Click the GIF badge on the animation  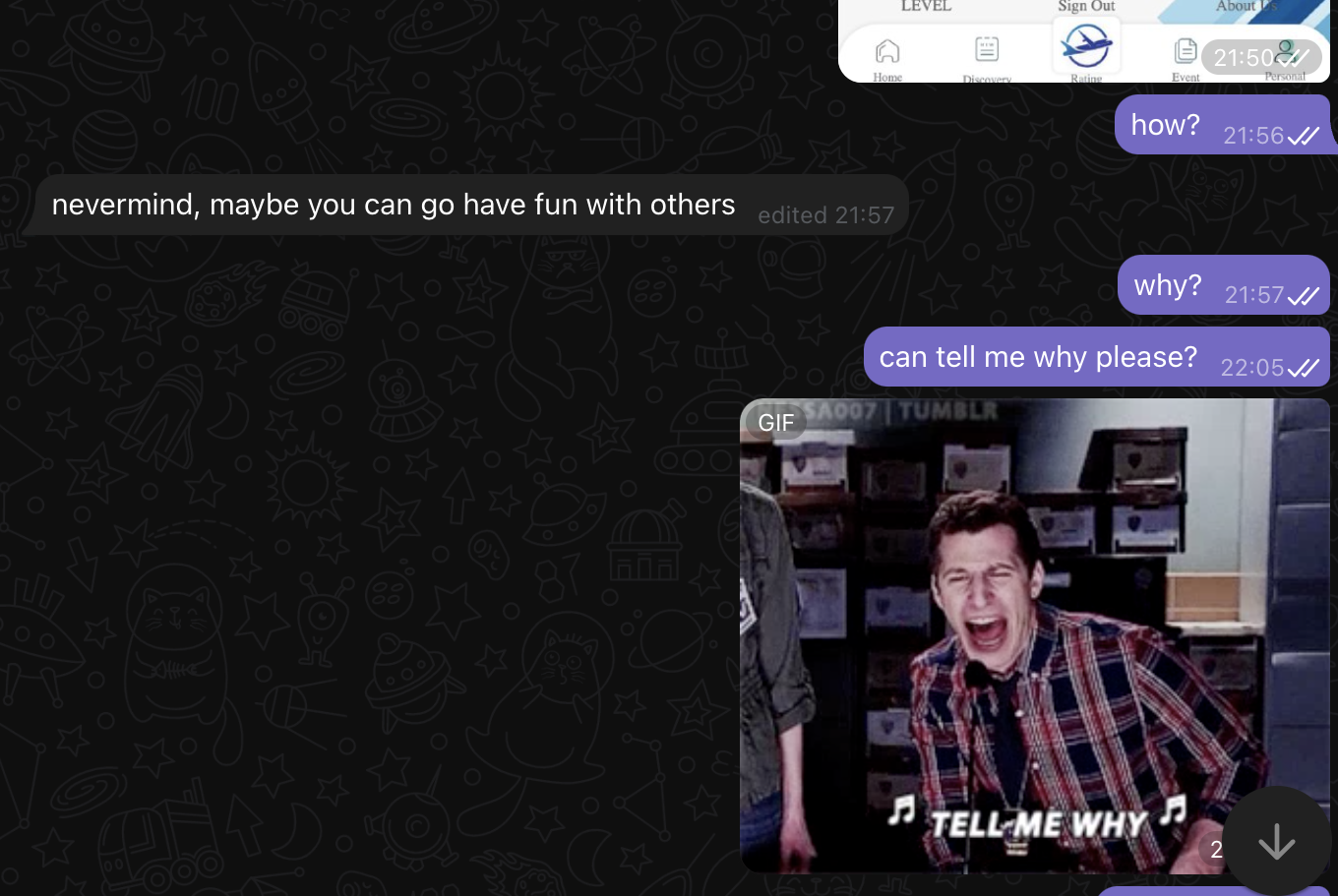(775, 422)
